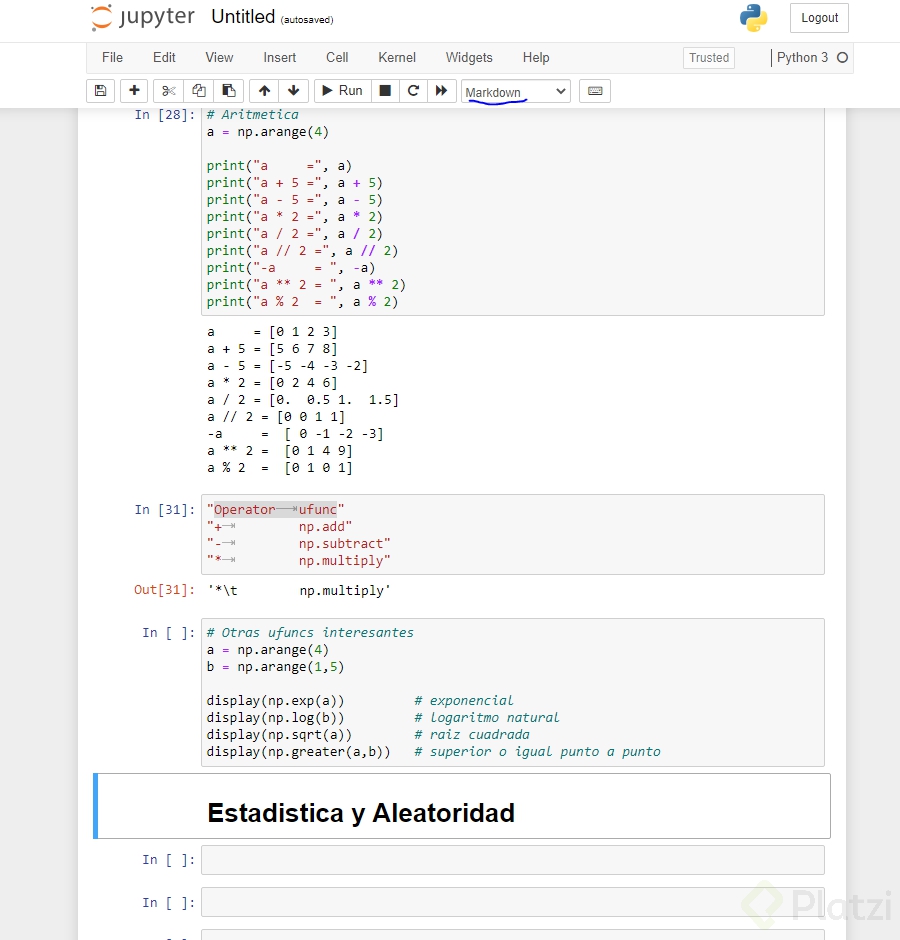Insert a new cell with the plus icon
The width and height of the screenshot is (900, 940).
click(x=134, y=90)
